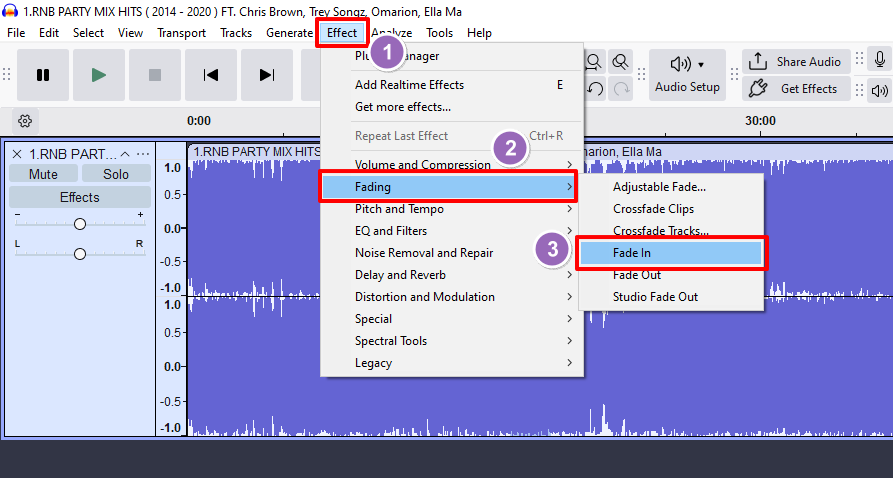Screen dimensions: 893x478
Task: Click the 30:00 mark on timeline ruler
Action: [760, 121]
